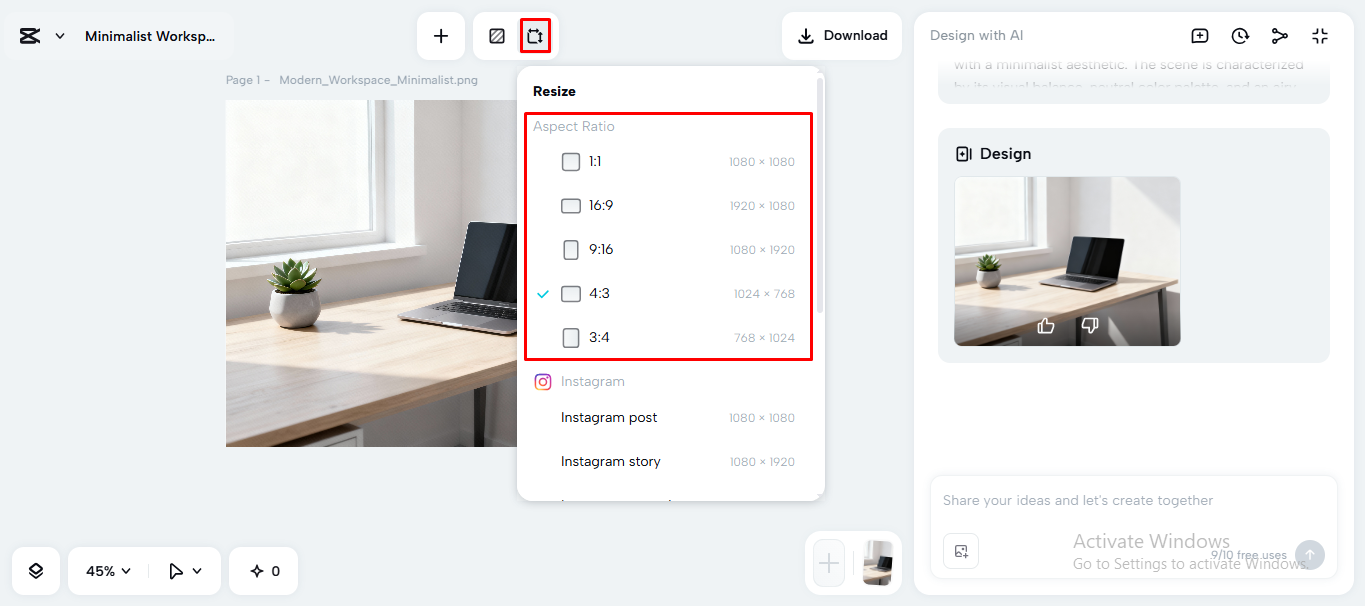Click the 16:9 landscape shape icon
Viewport: 1365px width, 606px height.
pyautogui.click(x=571, y=206)
